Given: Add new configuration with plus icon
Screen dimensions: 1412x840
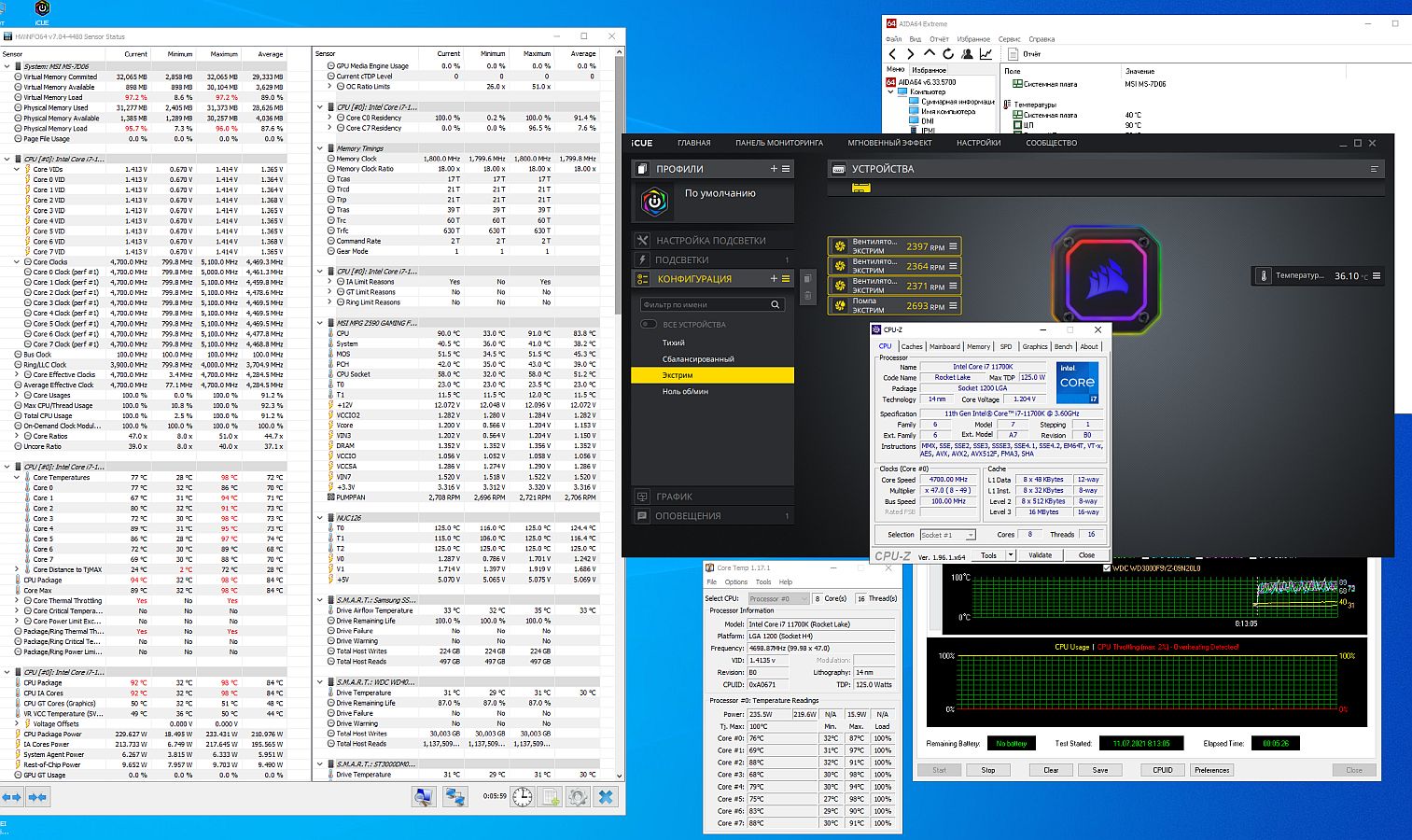Looking at the screenshot, I should 774,278.
